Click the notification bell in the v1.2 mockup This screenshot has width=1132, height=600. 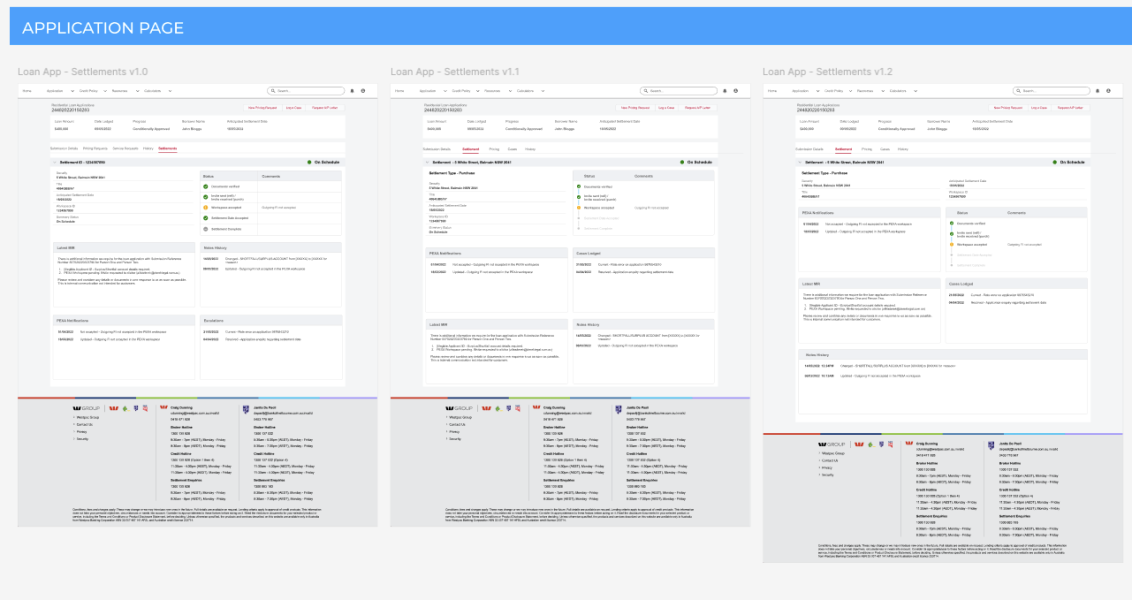point(1097,91)
